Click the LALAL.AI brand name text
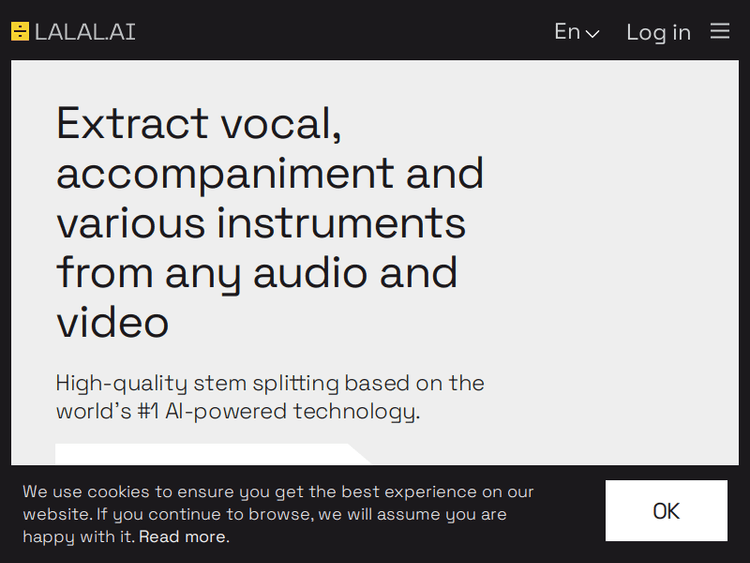Viewport: 750px width, 563px height. 85,32
